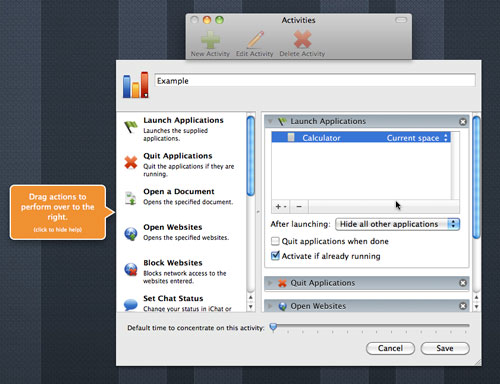Click the Open a Document icon
500x384 pixels.
[130, 198]
